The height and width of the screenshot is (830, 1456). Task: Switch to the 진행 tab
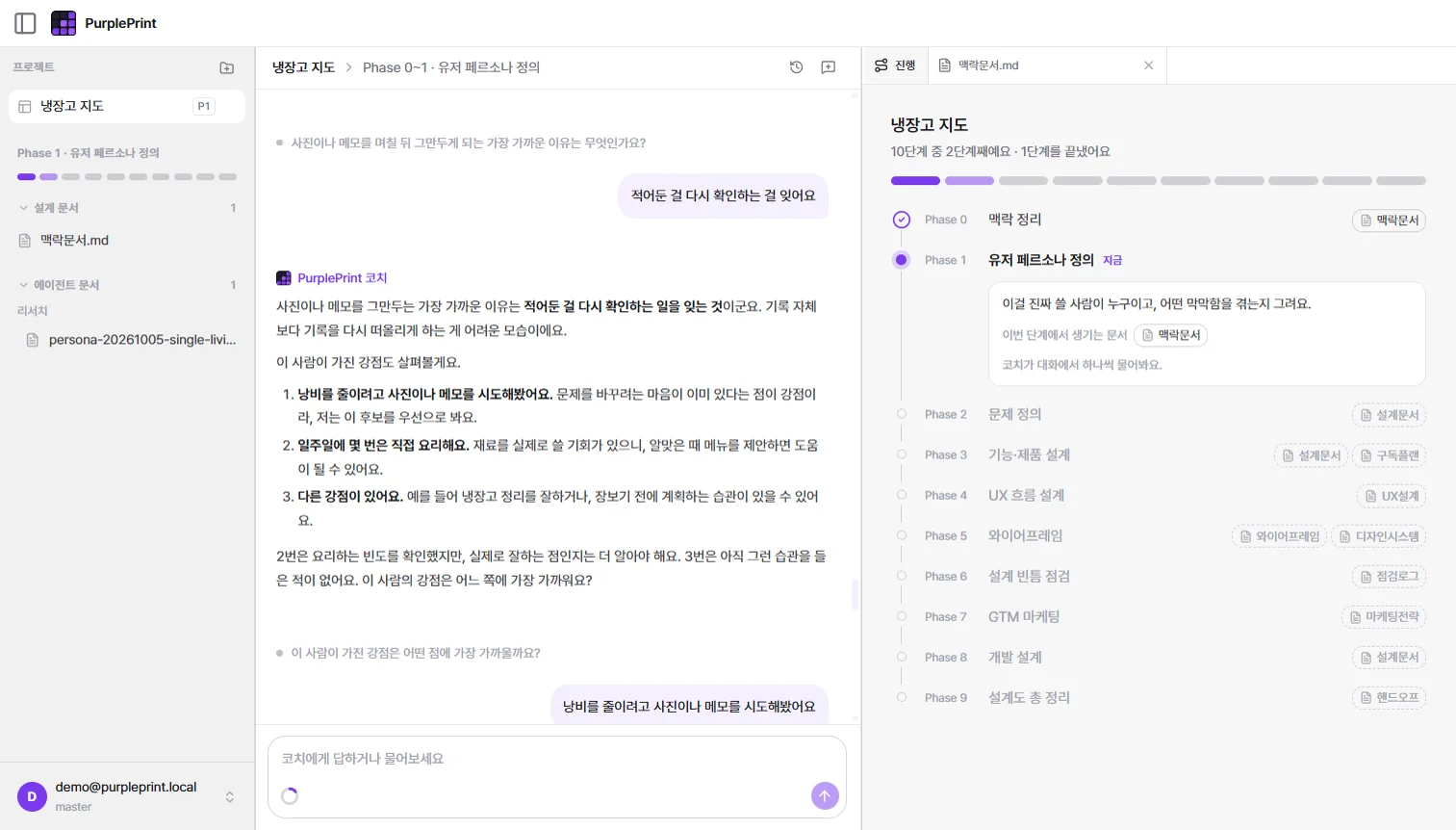tap(895, 65)
